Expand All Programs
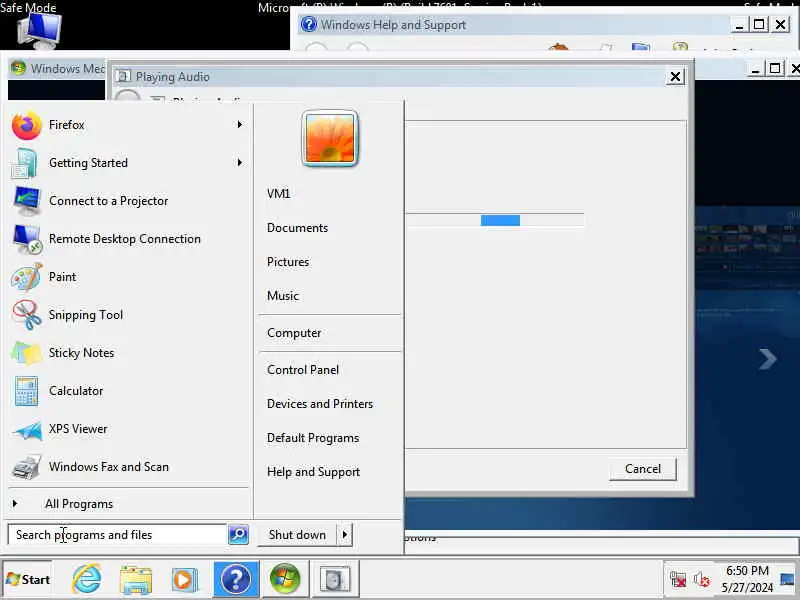This screenshot has width=800, height=600. tap(79, 504)
